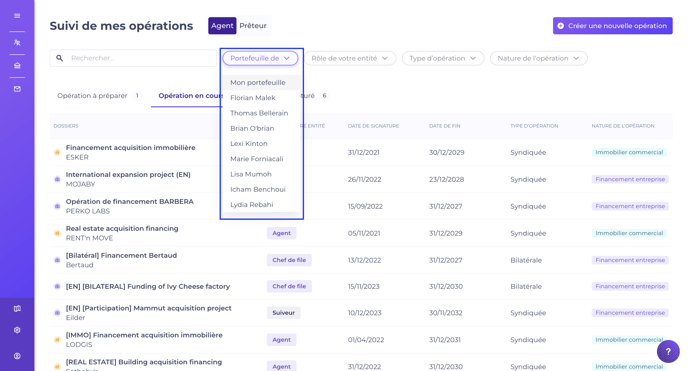Click Agent badge on RENT'n MOVE row
This screenshot has width=688, height=371.
click(x=281, y=233)
